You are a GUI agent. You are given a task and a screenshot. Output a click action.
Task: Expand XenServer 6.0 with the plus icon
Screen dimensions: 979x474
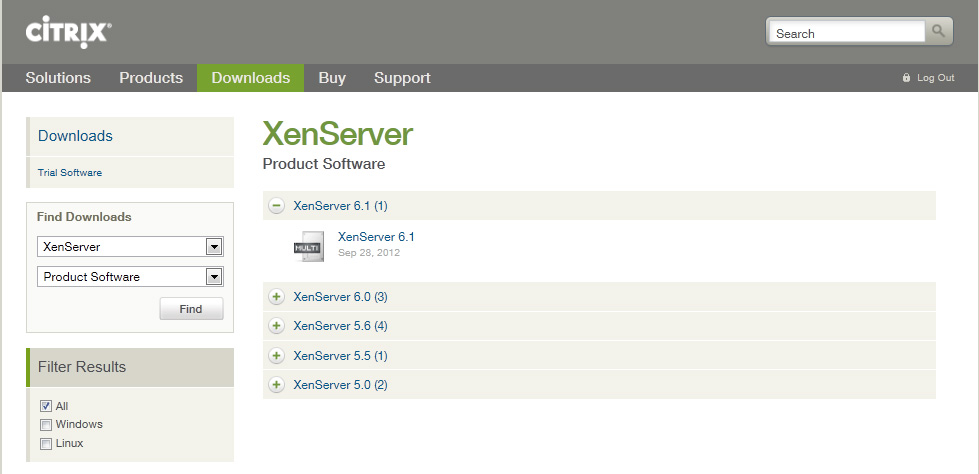click(276, 297)
